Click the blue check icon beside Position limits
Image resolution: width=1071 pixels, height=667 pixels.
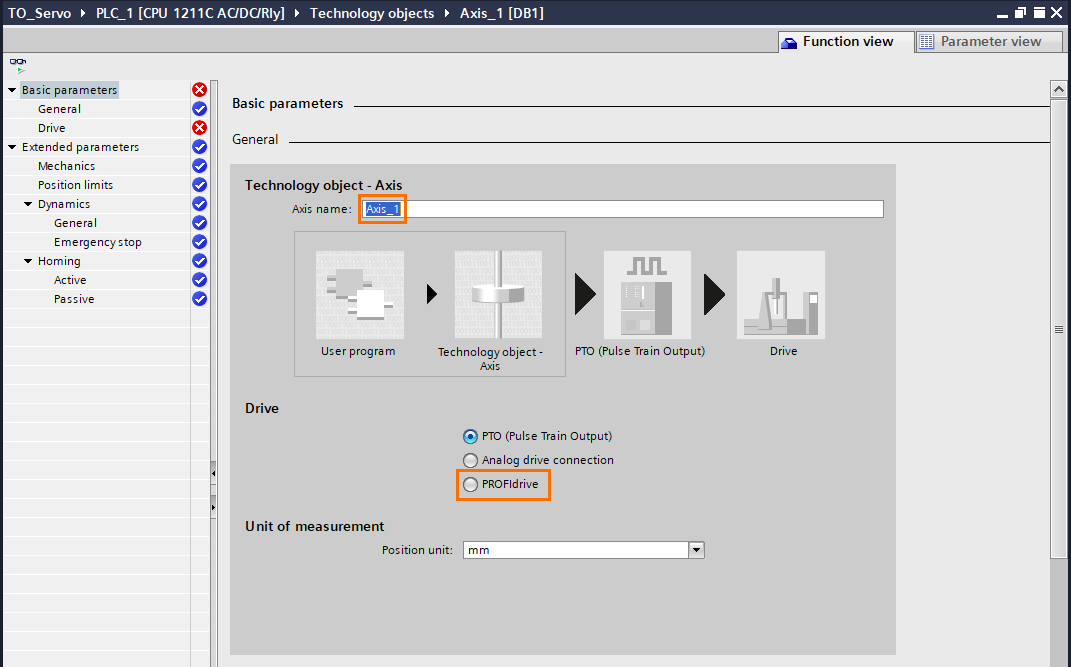[199, 185]
